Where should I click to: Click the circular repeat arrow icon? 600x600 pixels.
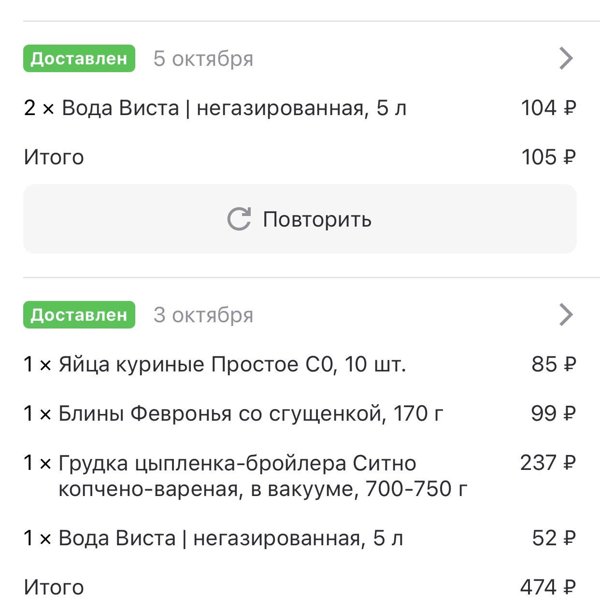point(239,219)
